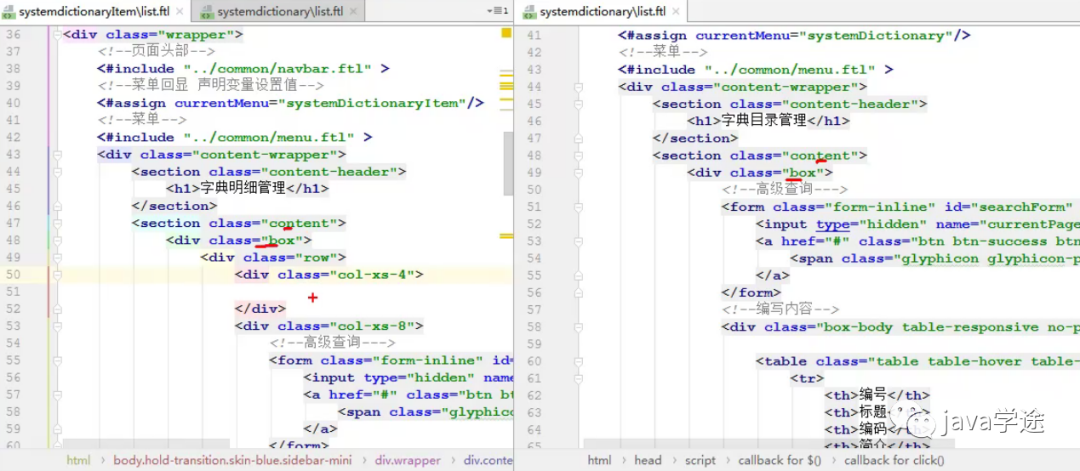Fold the form-inline form at line 55 left pane

click(57, 360)
